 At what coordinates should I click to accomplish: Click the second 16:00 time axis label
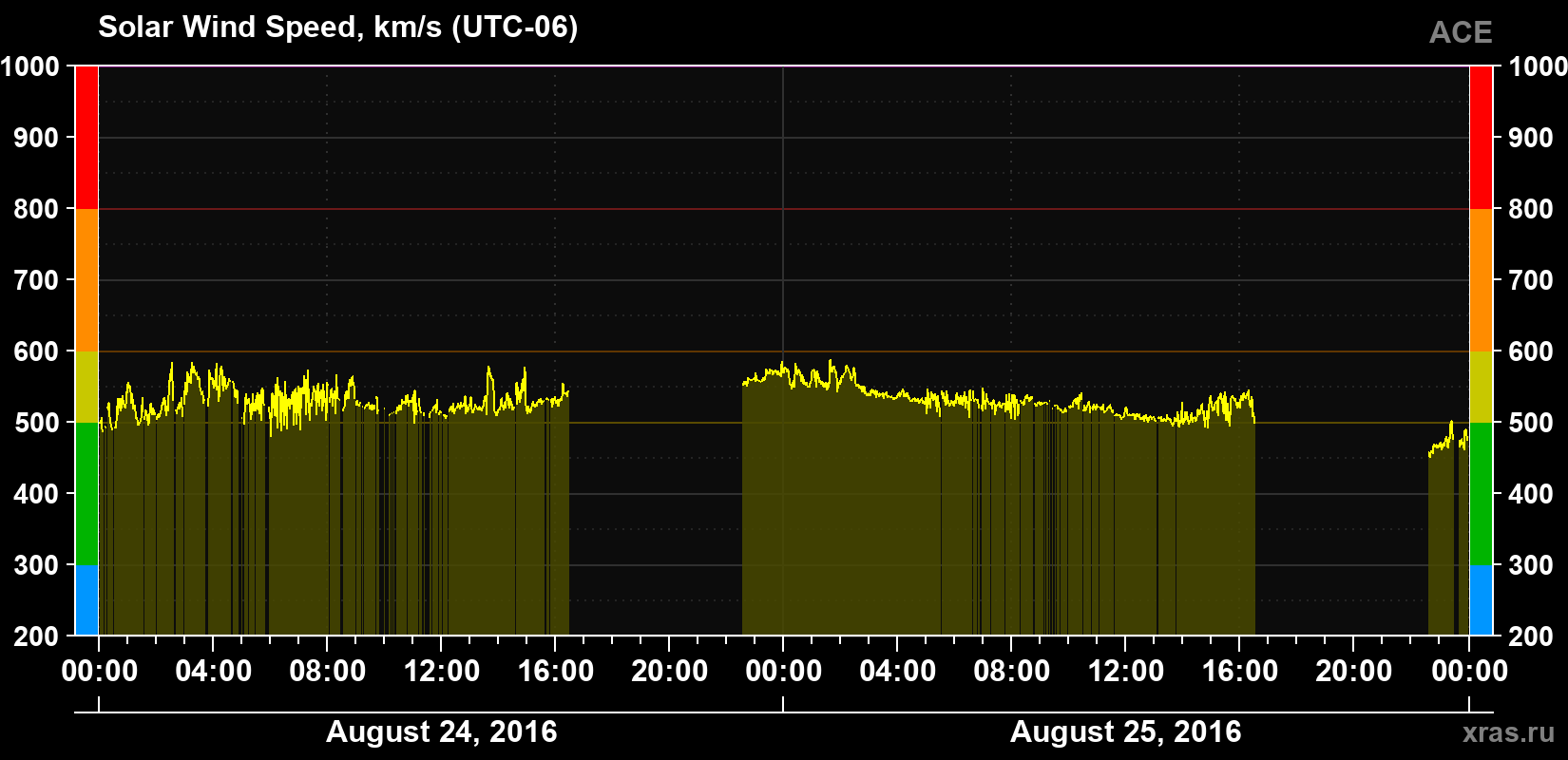(1239, 671)
